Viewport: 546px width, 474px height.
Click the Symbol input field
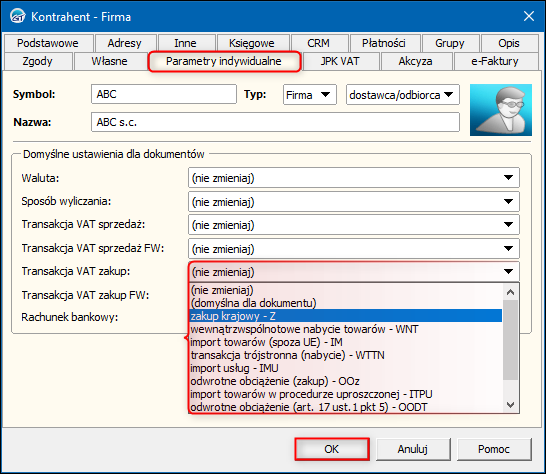pos(164,94)
